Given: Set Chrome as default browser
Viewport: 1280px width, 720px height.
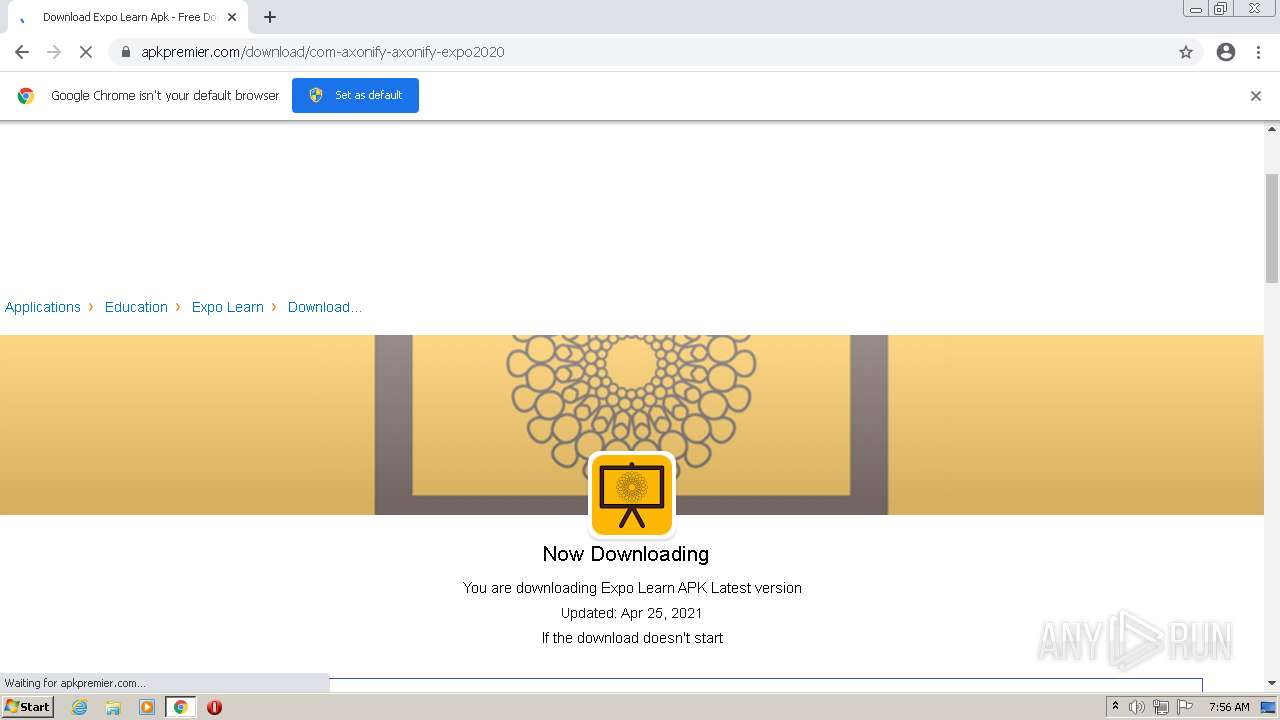Looking at the screenshot, I should (355, 95).
